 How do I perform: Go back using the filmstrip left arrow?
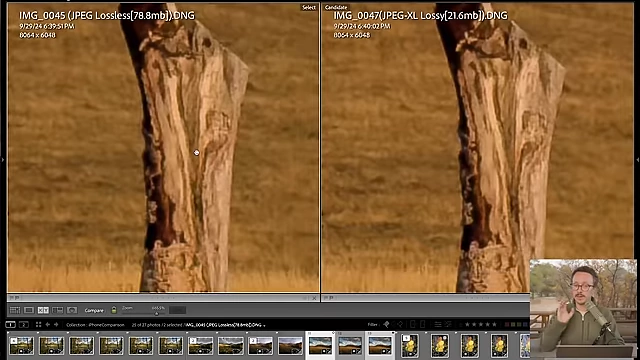pos(47,324)
